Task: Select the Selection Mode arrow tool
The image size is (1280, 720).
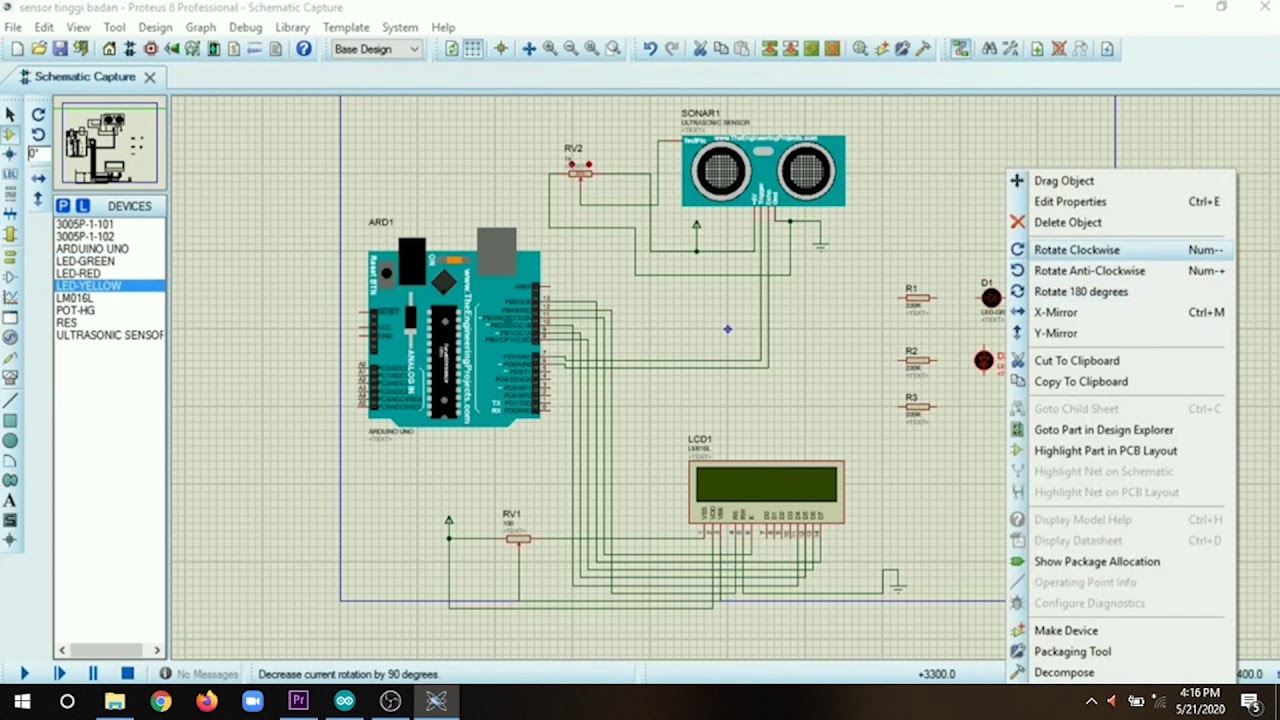Action: [x=10, y=113]
